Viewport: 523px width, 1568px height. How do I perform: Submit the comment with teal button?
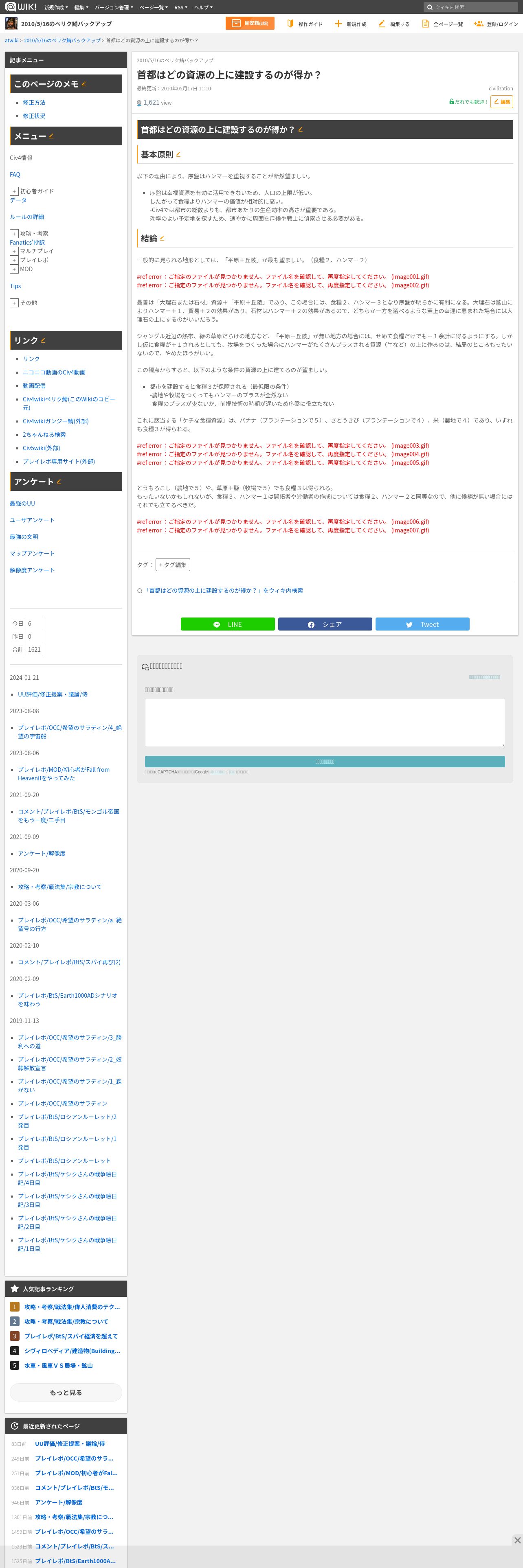(x=325, y=762)
